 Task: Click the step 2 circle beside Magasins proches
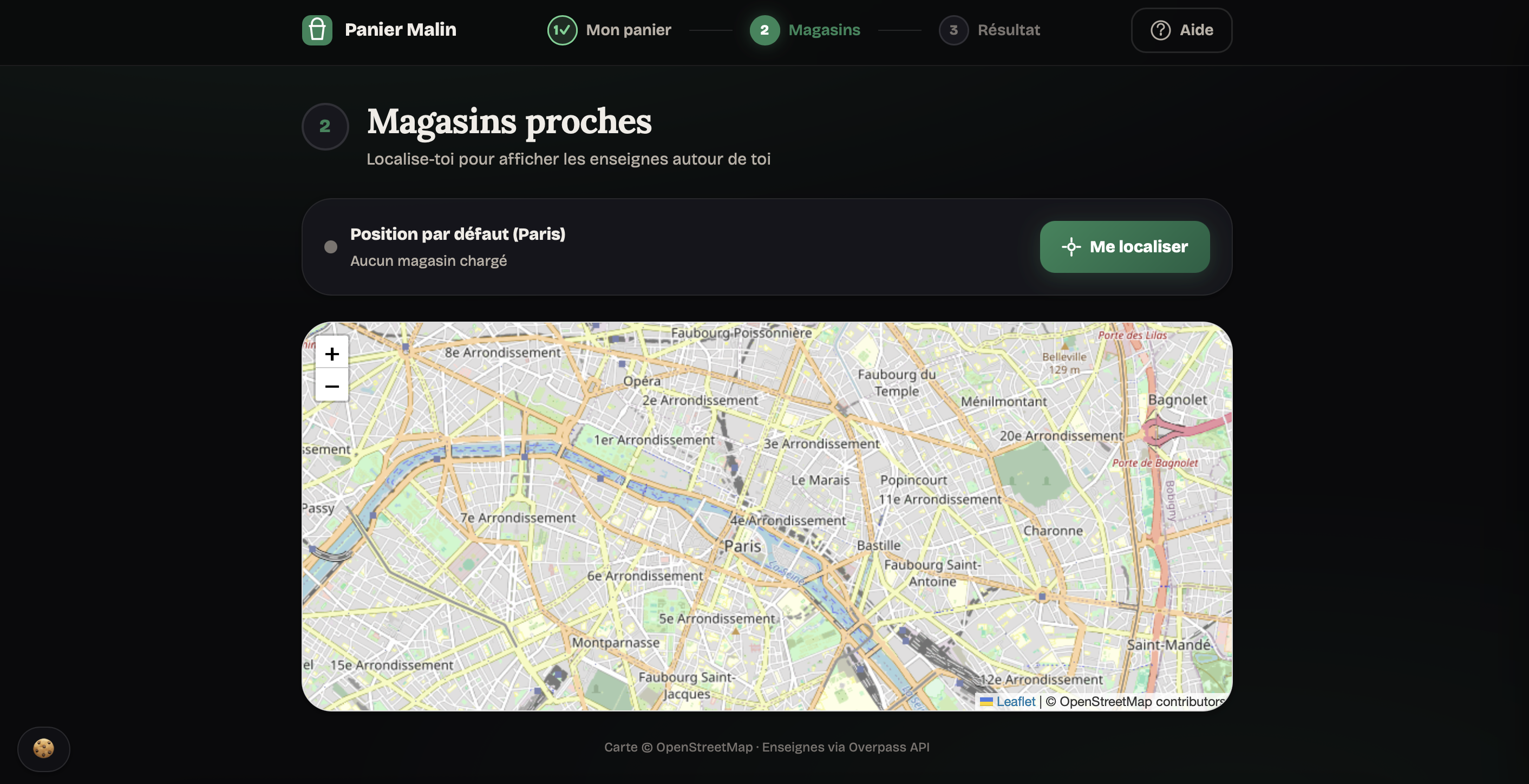click(325, 126)
